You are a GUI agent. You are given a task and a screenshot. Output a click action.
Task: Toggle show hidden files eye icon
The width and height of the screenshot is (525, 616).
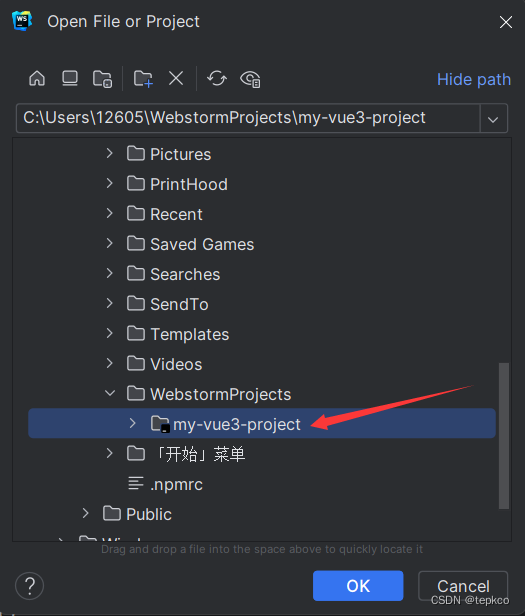[x=250, y=79]
